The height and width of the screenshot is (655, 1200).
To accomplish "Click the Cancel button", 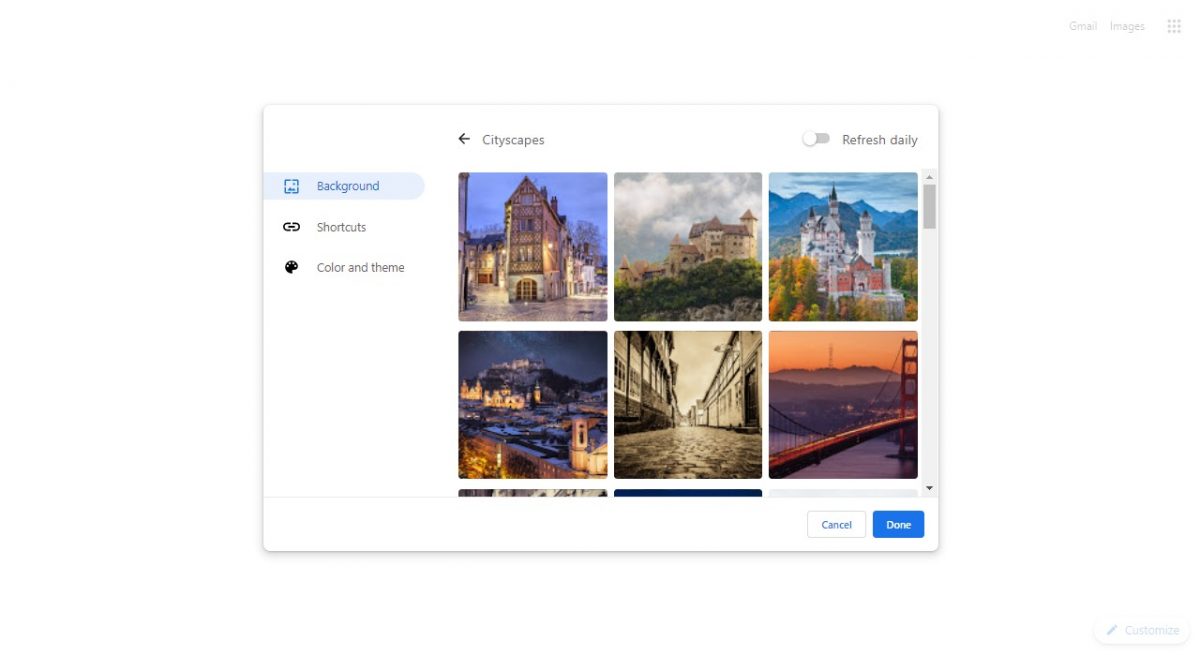I will click(x=836, y=524).
